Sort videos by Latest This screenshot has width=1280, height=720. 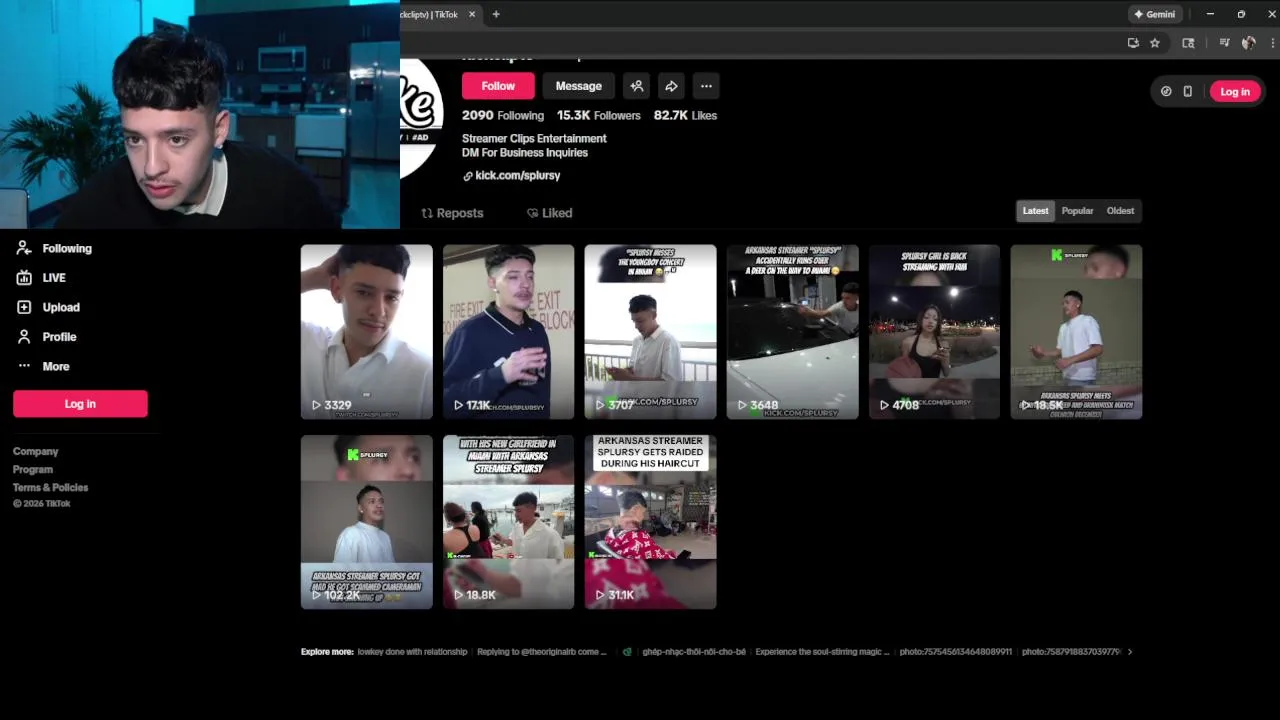[1036, 211]
